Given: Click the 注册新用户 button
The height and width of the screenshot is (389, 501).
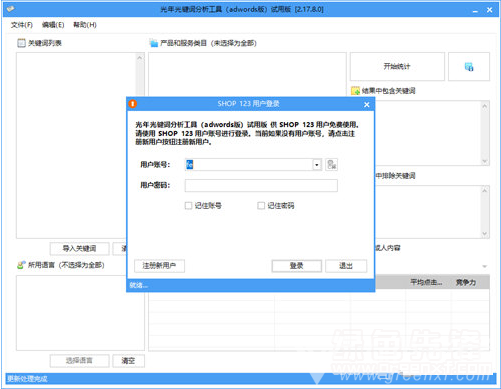Looking at the screenshot, I should point(159,266).
